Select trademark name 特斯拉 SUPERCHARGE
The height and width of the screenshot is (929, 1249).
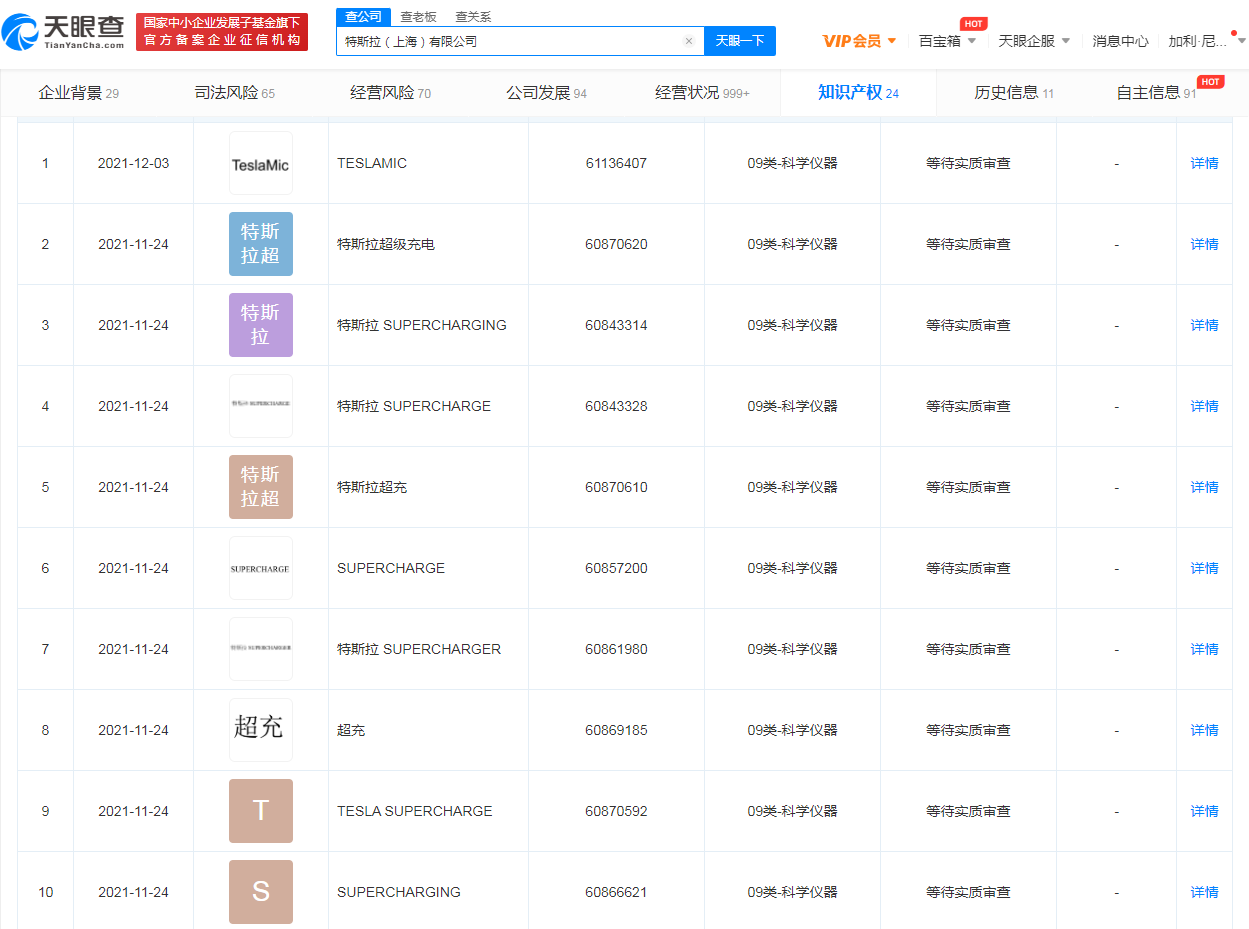point(414,406)
